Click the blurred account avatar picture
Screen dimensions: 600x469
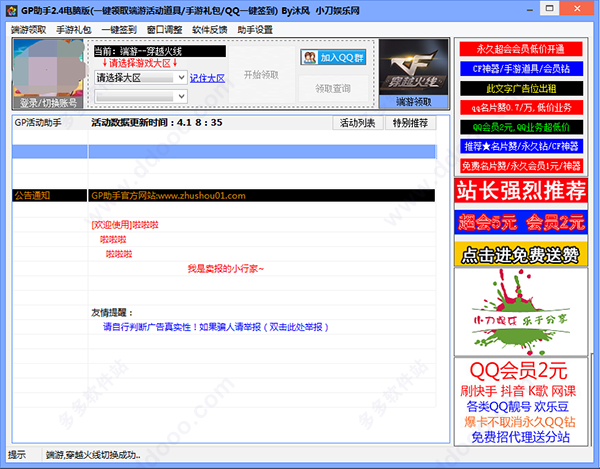click(48, 68)
